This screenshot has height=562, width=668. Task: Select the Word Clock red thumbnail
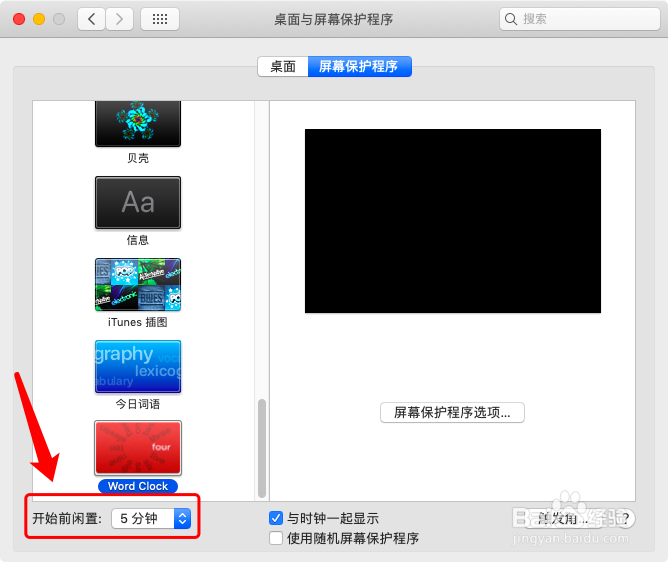pos(138,448)
